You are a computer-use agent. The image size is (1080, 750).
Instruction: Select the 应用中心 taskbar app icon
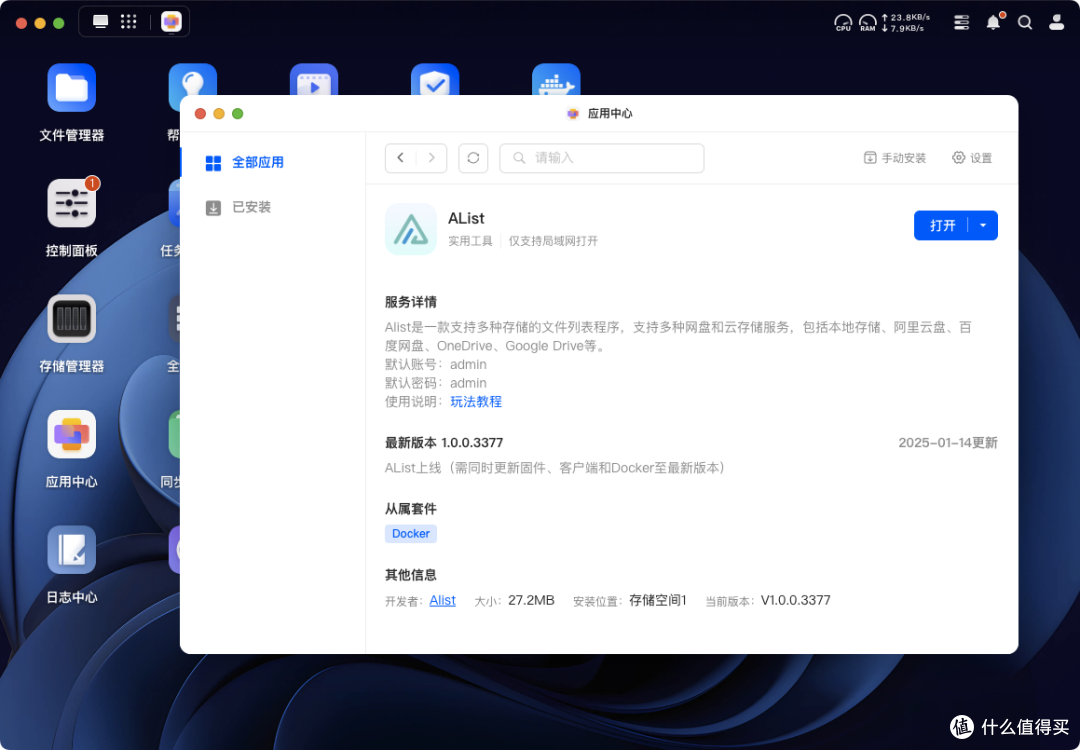(x=171, y=22)
